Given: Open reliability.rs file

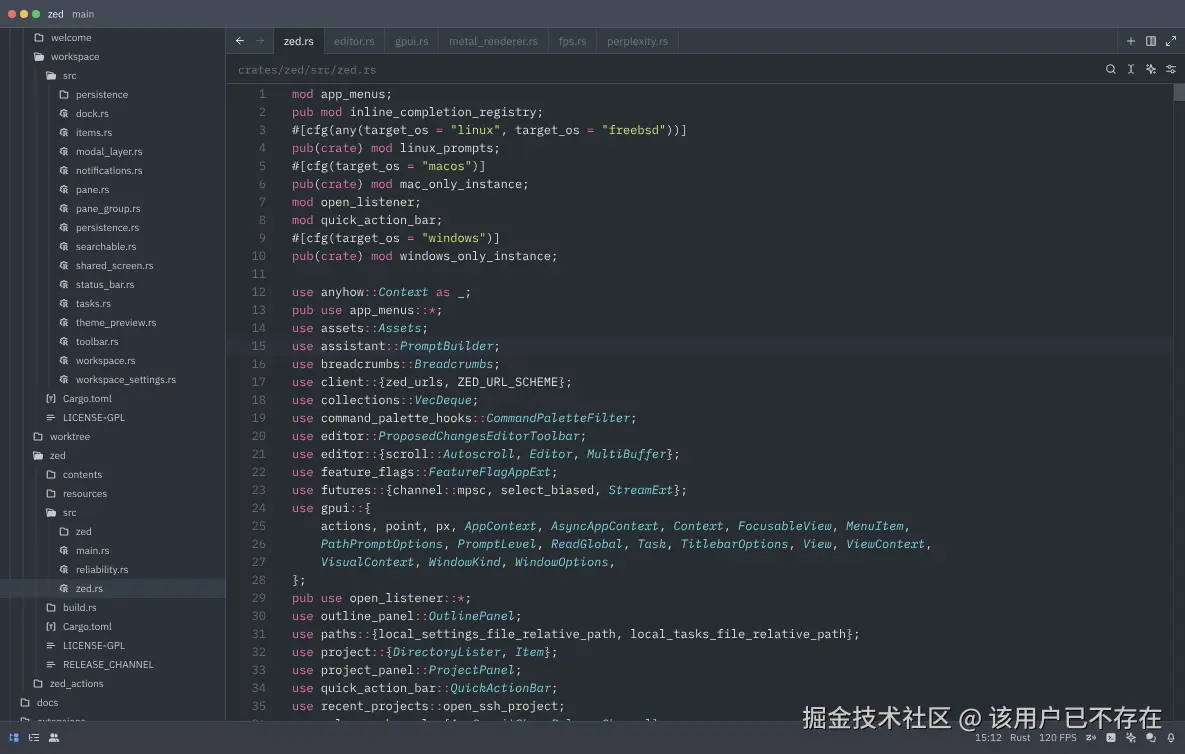Looking at the screenshot, I should [x=113, y=570].
